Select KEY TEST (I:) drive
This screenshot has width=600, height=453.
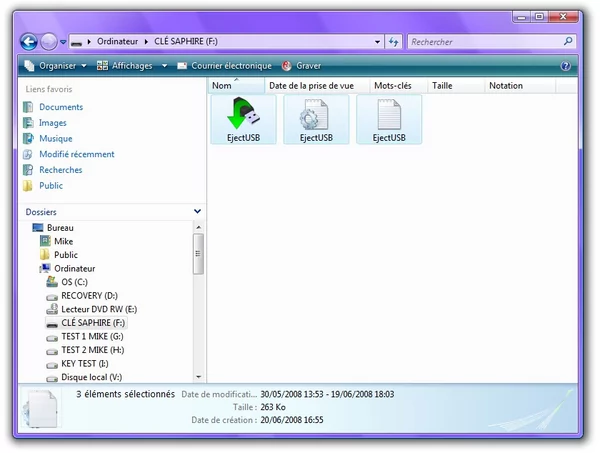click(x=85, y=363)
